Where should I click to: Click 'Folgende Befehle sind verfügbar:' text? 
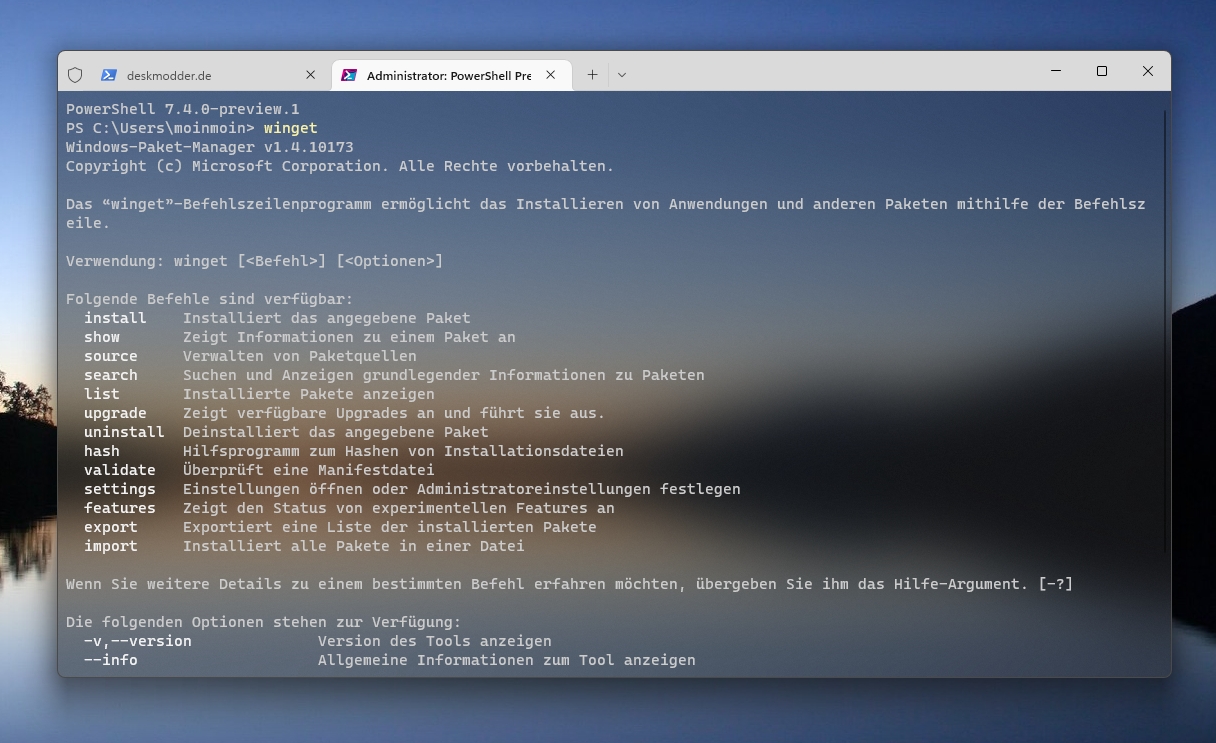coord(210,299)
